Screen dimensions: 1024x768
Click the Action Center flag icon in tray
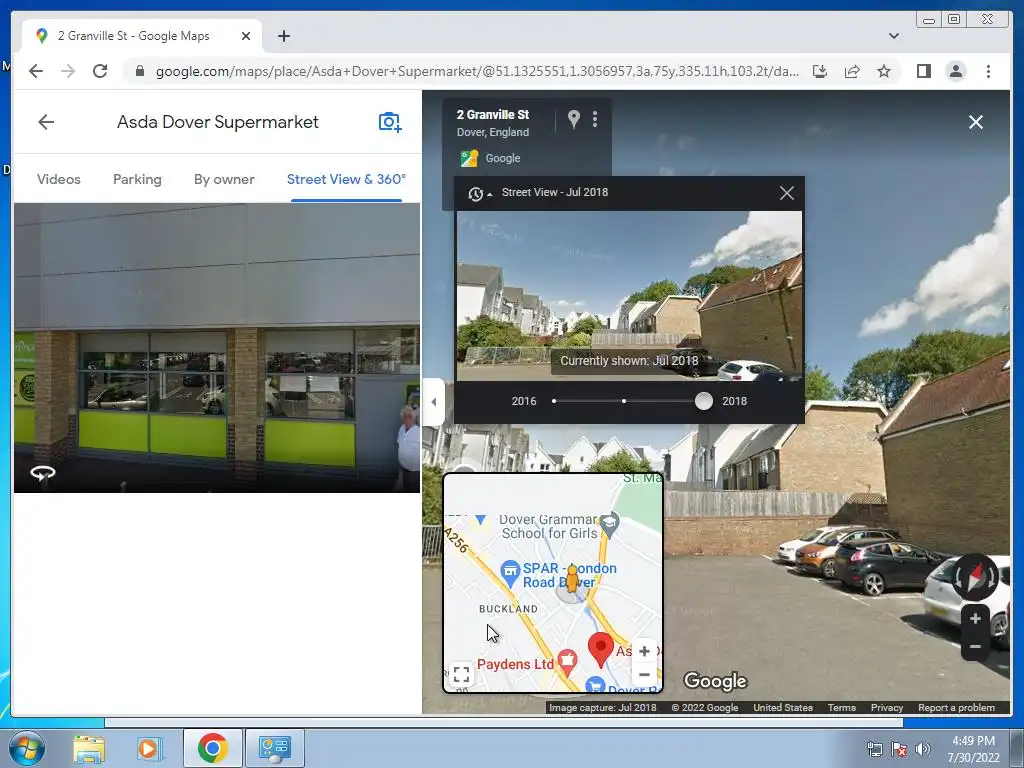tap(899, 749)
